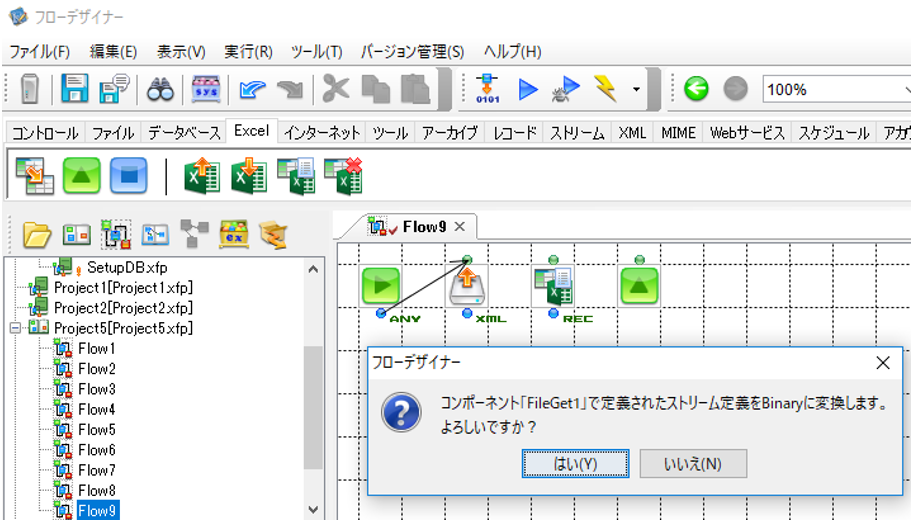Open dropdown arrow next to lightning icon
Image resolution: width=914 pixels, height=521 pixels.
point(636,89)
